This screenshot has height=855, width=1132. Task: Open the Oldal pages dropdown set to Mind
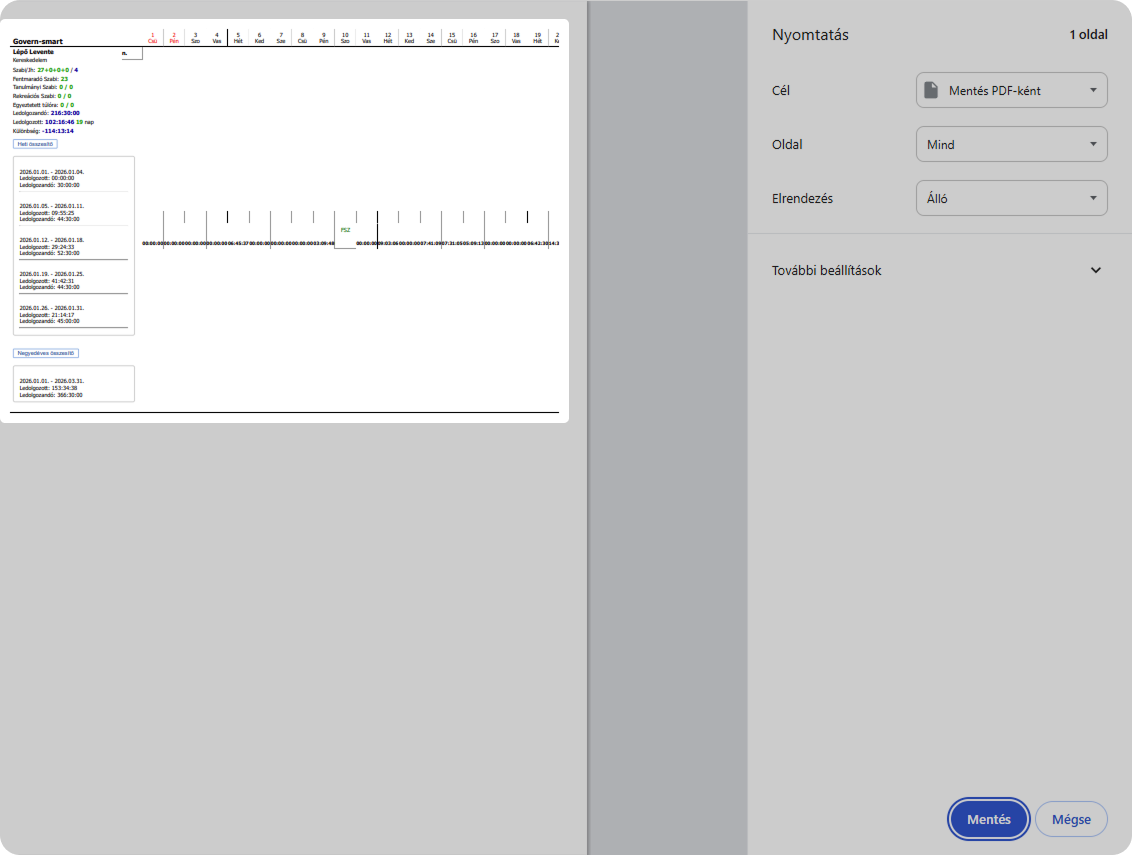(x=1011, y=145)
